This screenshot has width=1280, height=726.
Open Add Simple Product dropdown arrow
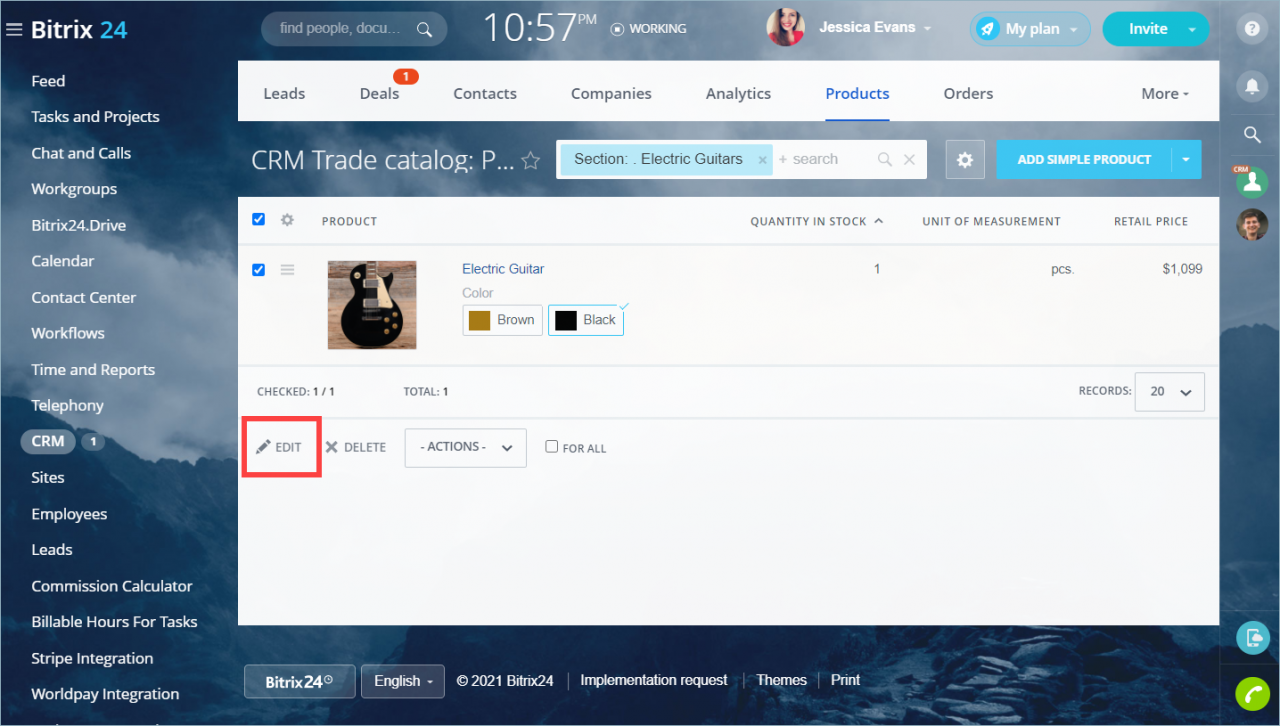pos(1186,159)
